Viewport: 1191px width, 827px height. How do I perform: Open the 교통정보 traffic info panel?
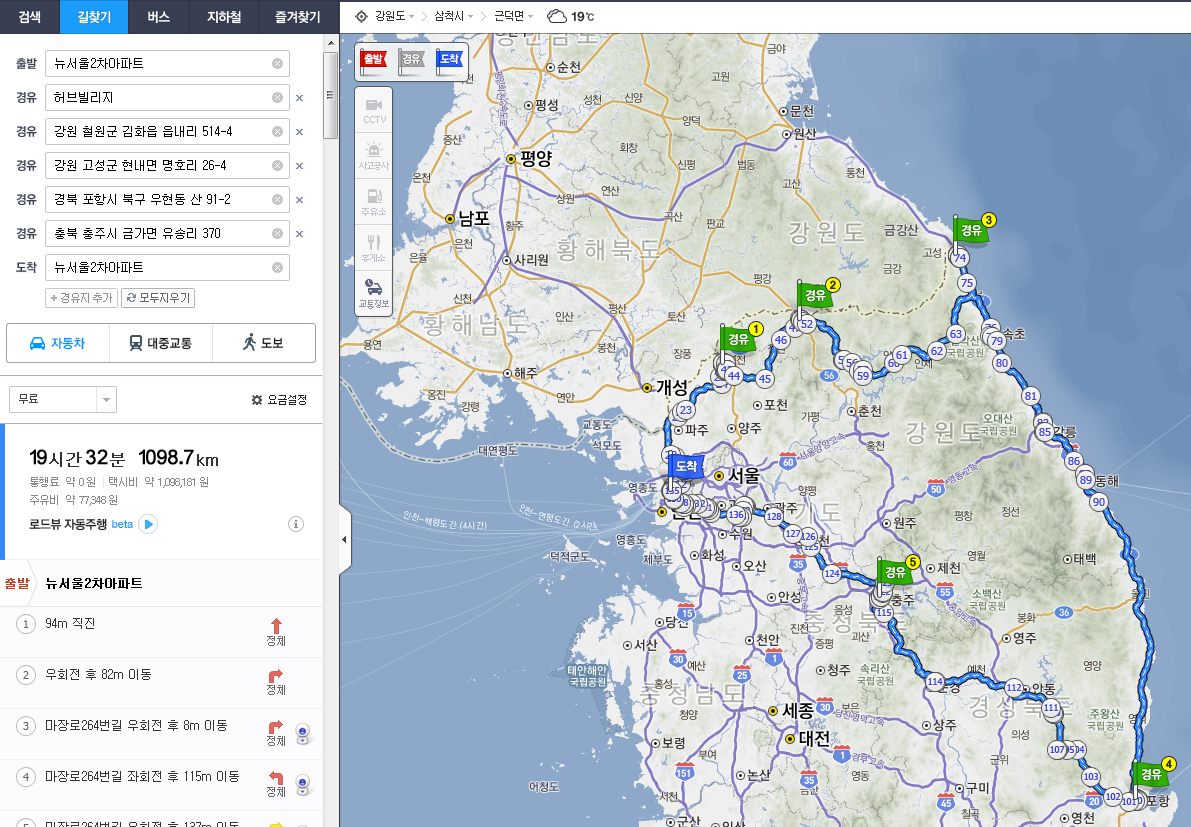(x=374, y=293)
